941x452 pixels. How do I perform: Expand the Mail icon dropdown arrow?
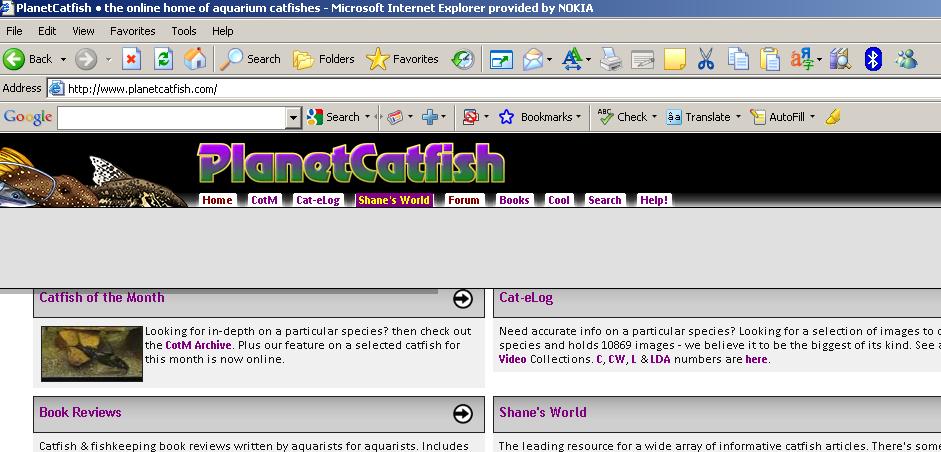click(549, 59)
